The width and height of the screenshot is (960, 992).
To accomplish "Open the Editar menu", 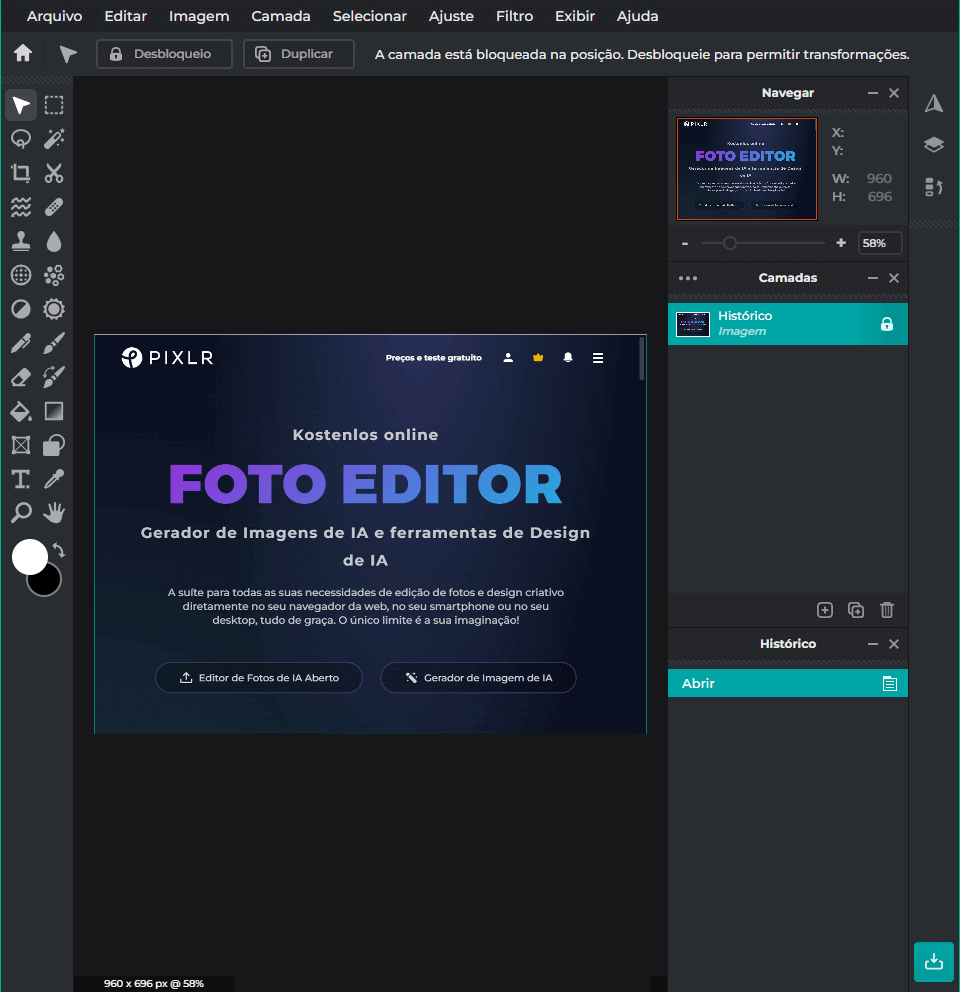I will click(x=125, y=16).
